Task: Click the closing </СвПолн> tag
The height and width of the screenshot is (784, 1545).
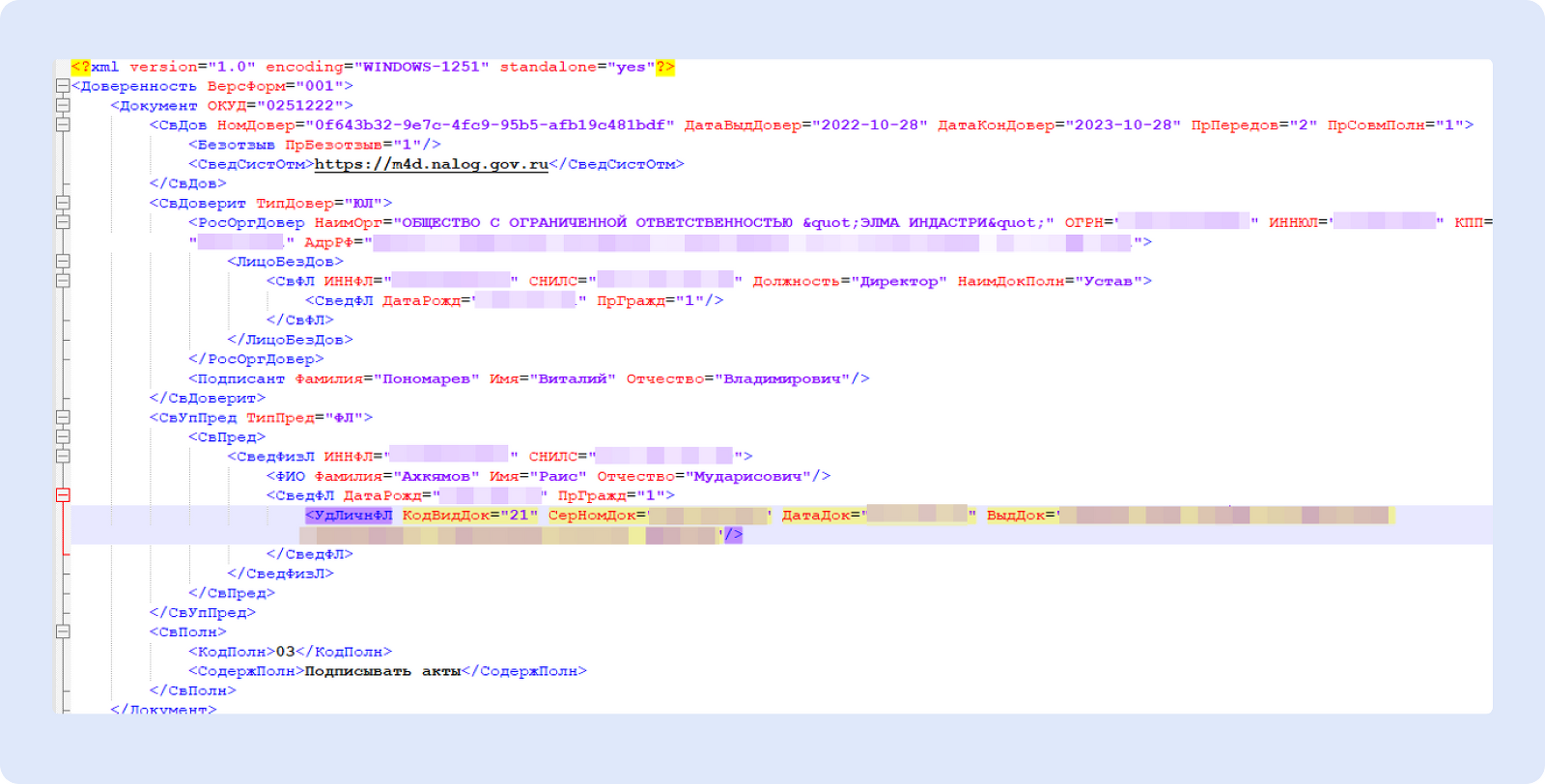Action: 193,690
